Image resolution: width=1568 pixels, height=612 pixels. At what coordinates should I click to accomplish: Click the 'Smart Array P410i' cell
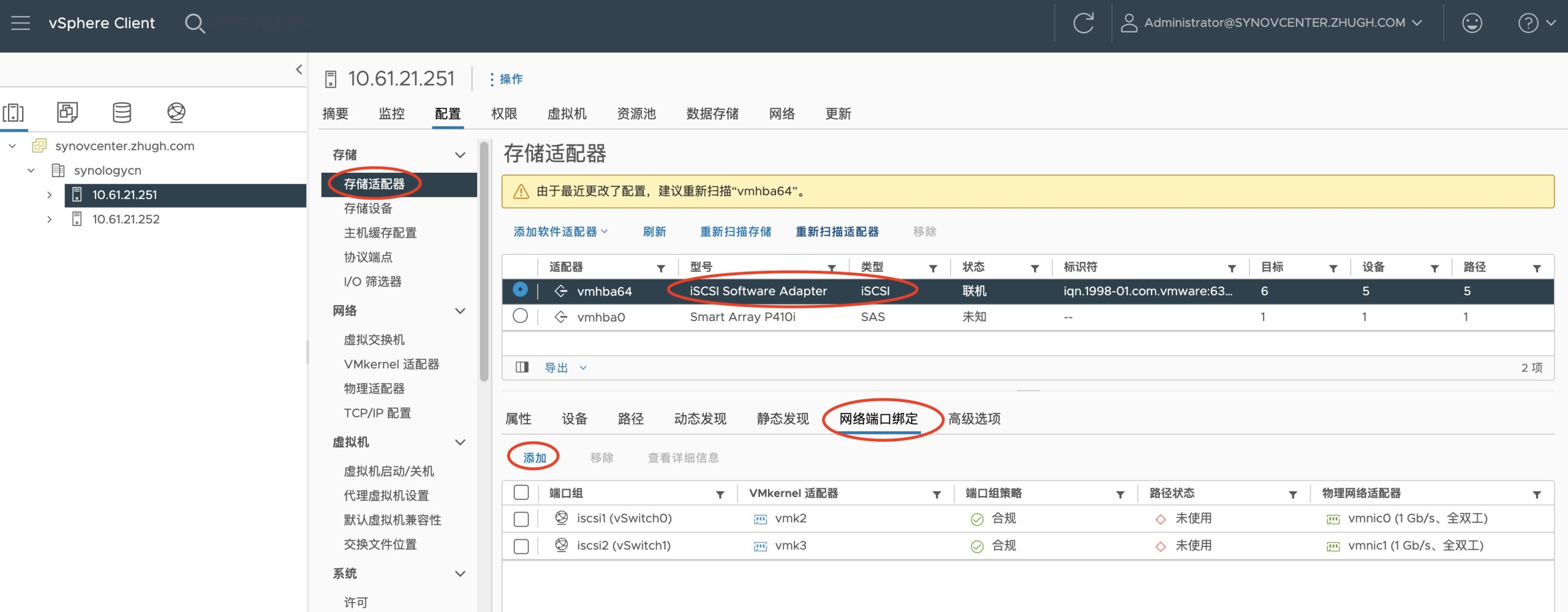742,317
